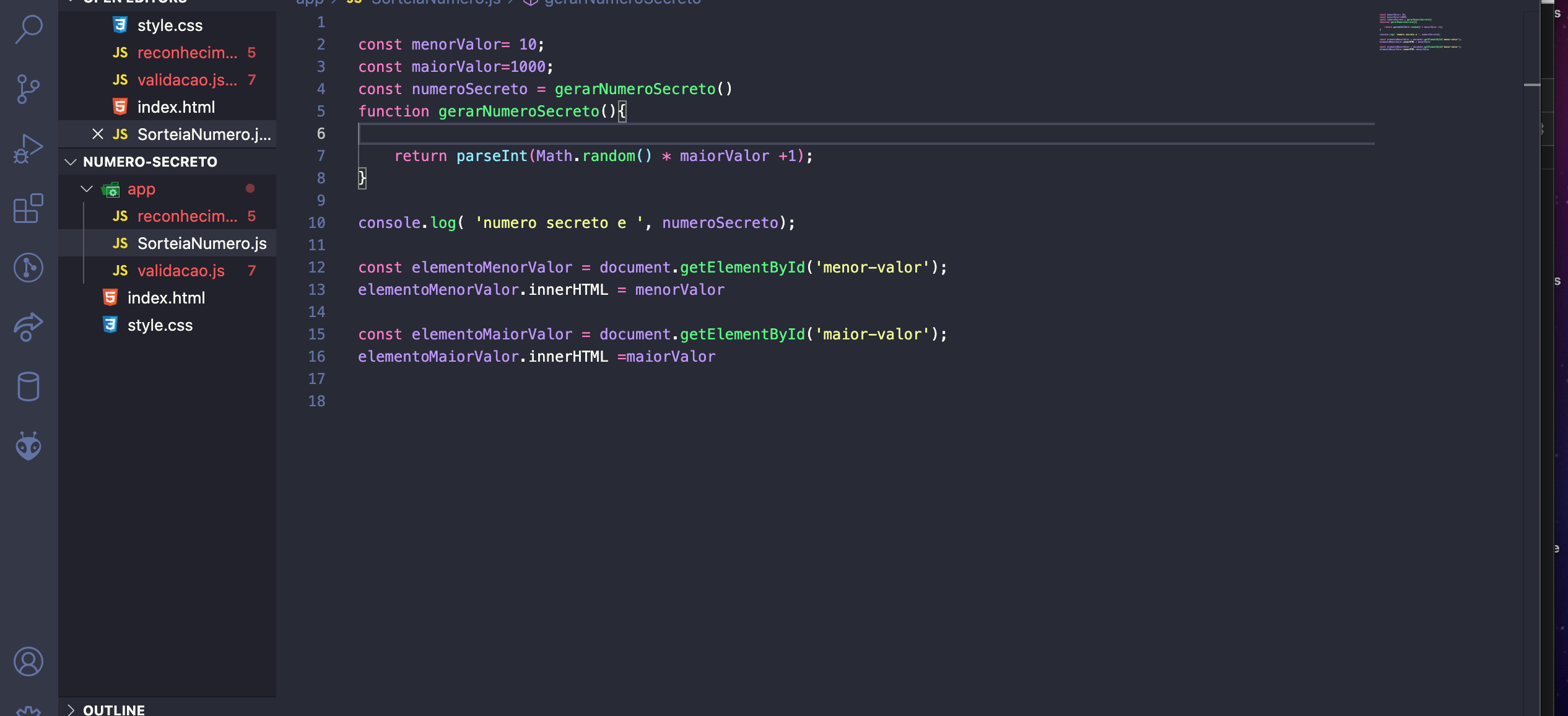Click the HTML5 icon beside index.html in explorer tree
Image resolution: width=1568 pixels, height=716 pixels.
tap(110, 297)
